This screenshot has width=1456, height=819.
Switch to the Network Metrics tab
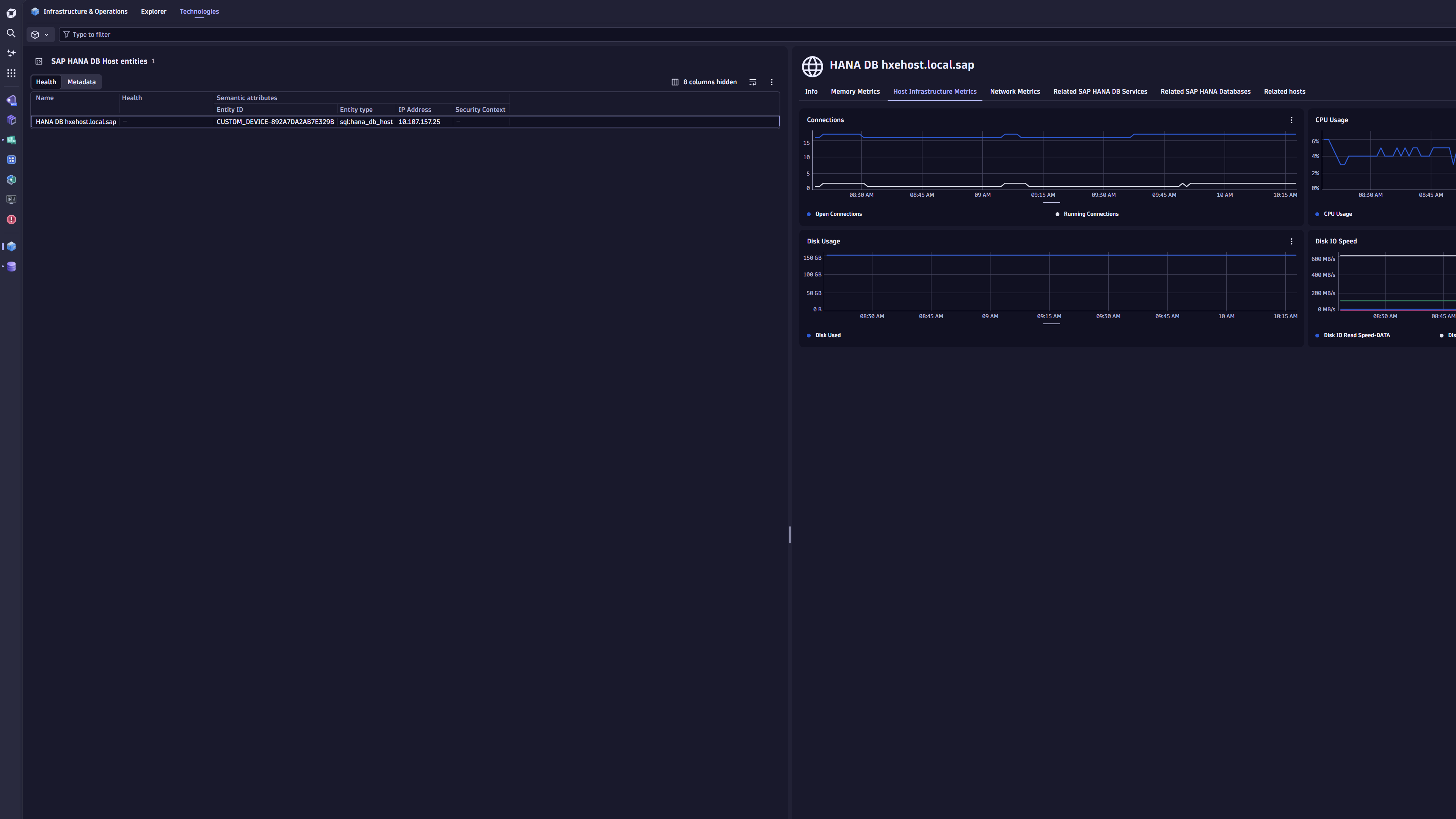[1015, 91]
